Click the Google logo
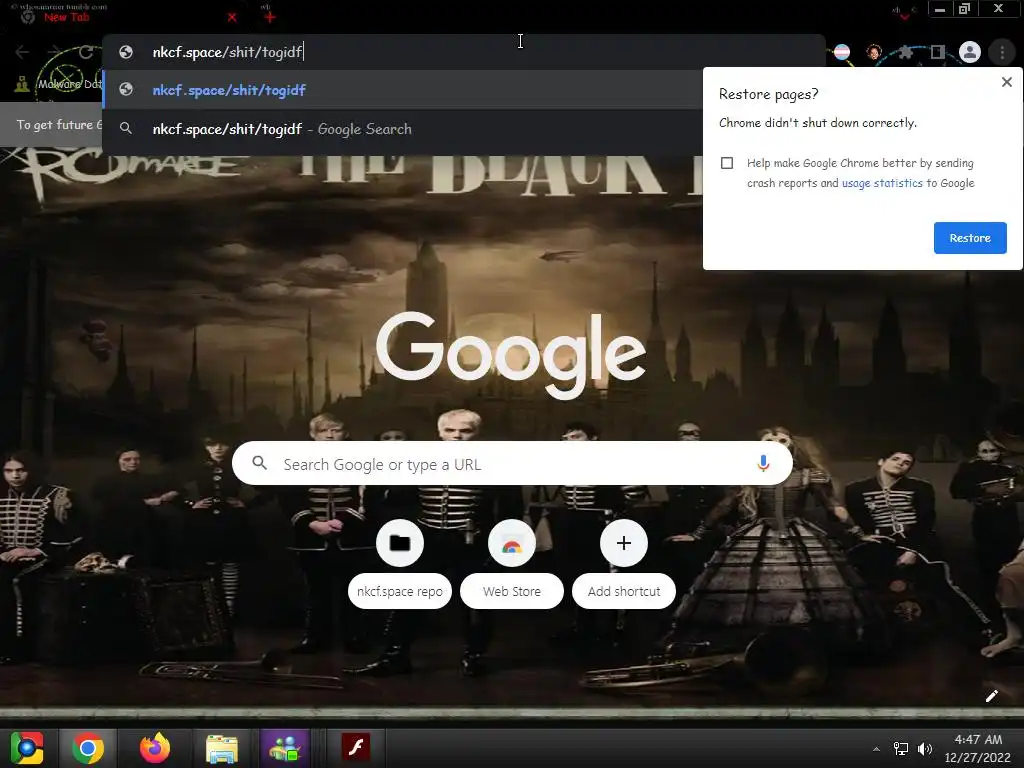The width and height of the screenshot is (1024, 768). coord(511,355)
